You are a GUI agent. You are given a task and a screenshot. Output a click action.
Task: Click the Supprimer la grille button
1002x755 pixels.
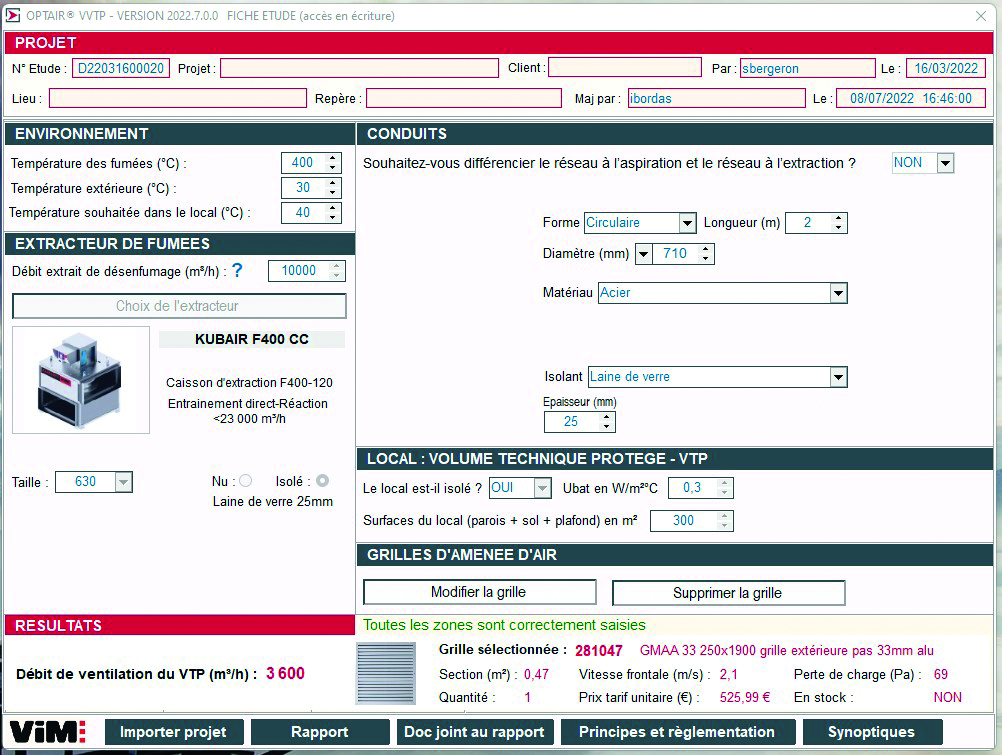point(728,593)
